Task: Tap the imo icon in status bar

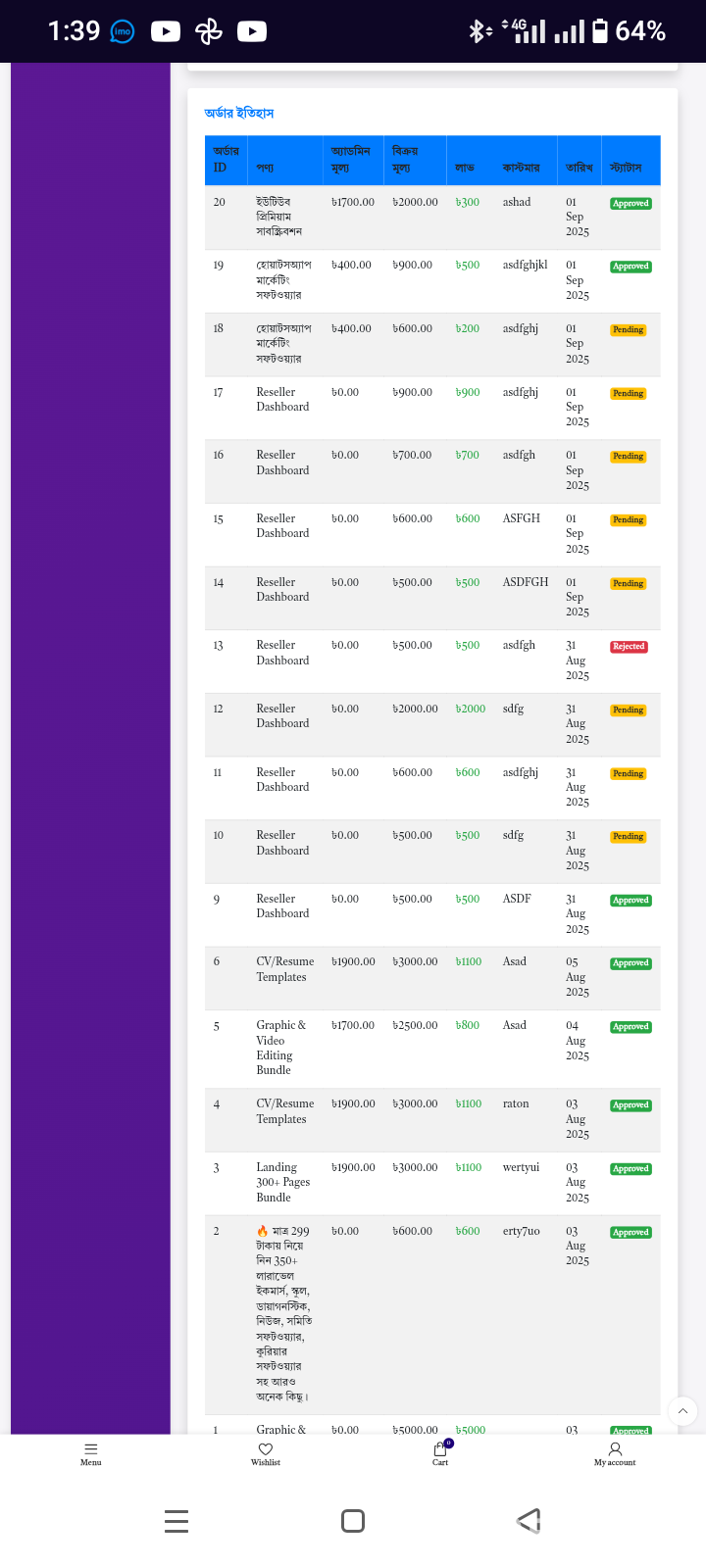Action: [x=123, y=31]
